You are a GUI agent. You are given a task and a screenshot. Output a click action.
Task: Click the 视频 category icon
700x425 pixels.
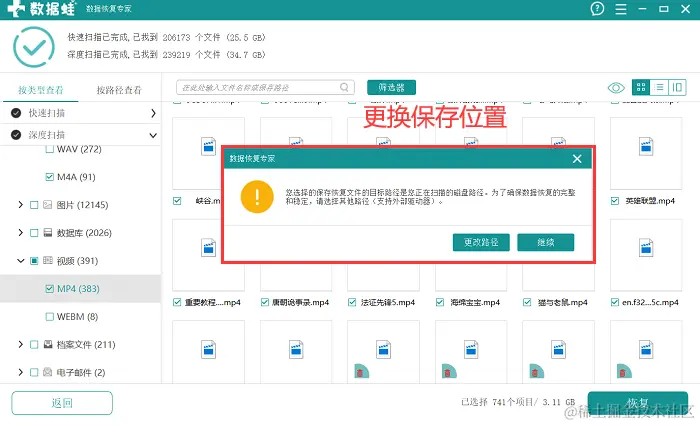(x=47, y=261)
